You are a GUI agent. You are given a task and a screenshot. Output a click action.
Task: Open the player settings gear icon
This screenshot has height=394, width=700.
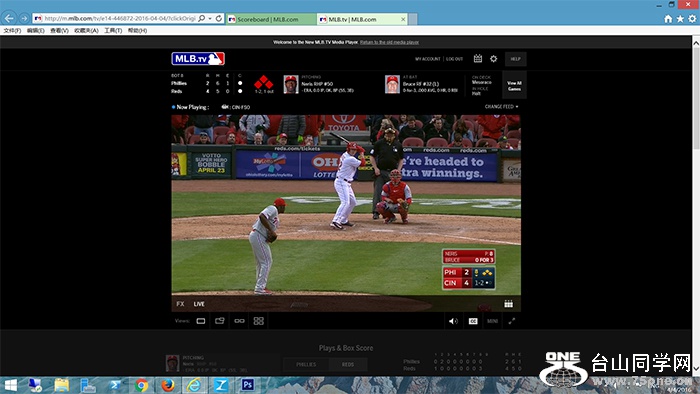(x=493, y=58)
